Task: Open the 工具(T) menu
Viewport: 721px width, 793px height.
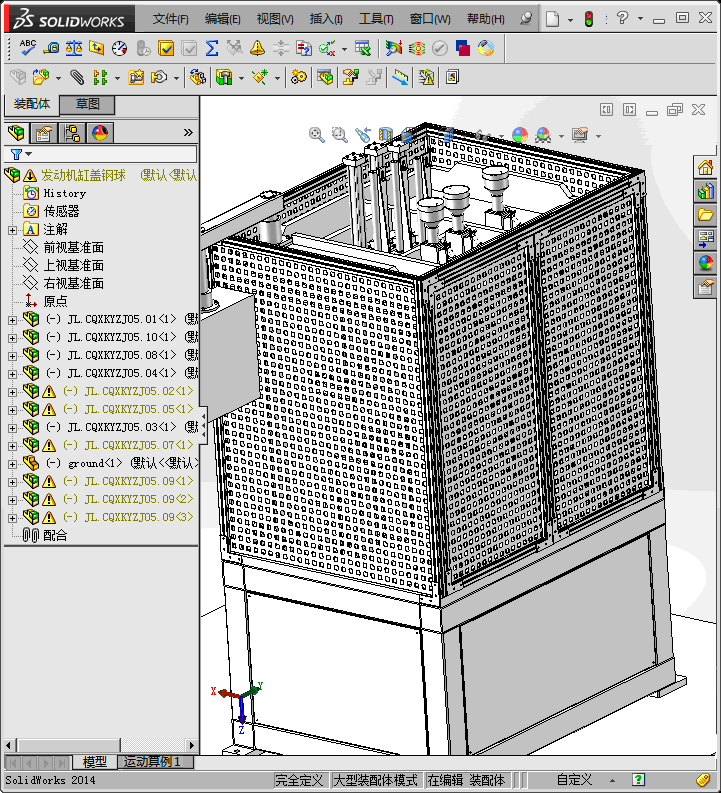Action: tap(376, 19)
